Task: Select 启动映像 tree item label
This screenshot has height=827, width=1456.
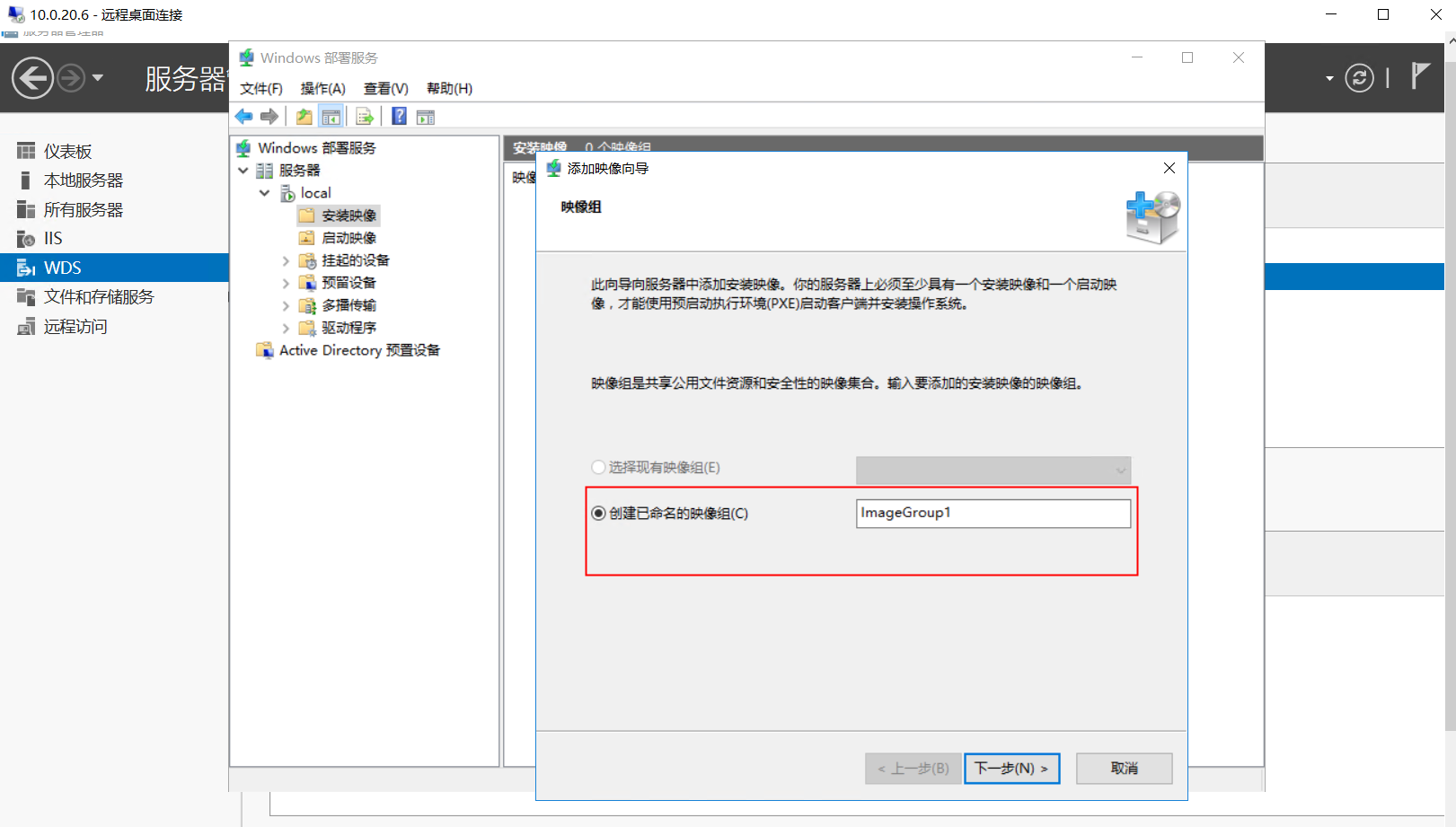Action: click(349, 238)
